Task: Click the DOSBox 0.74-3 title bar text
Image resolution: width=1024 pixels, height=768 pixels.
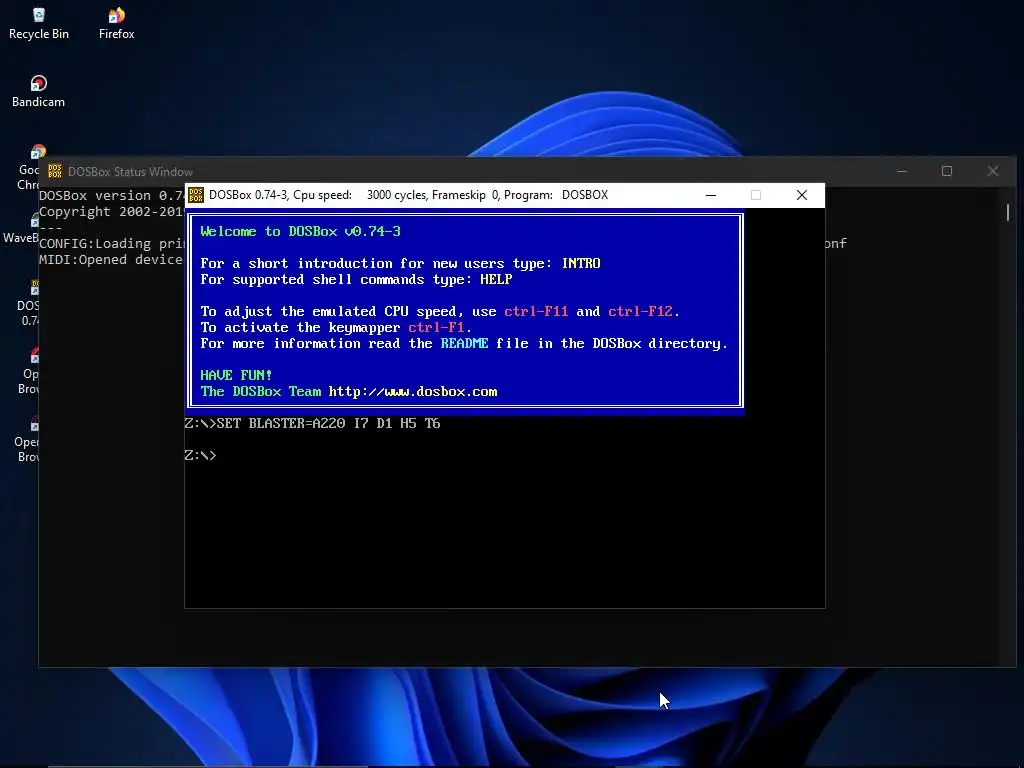Action: point(408,195)
